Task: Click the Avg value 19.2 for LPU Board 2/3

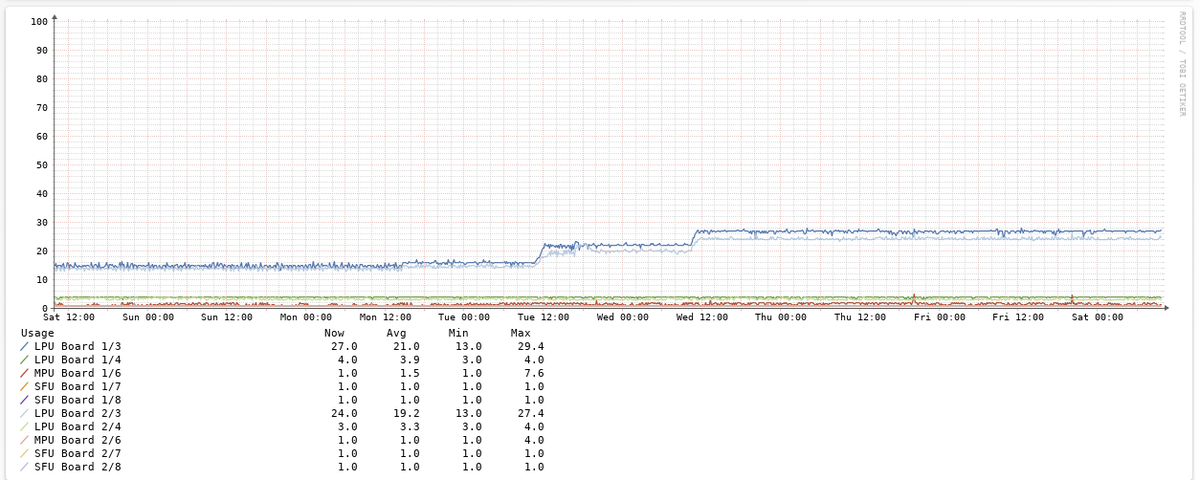Action: click(408, 413)
